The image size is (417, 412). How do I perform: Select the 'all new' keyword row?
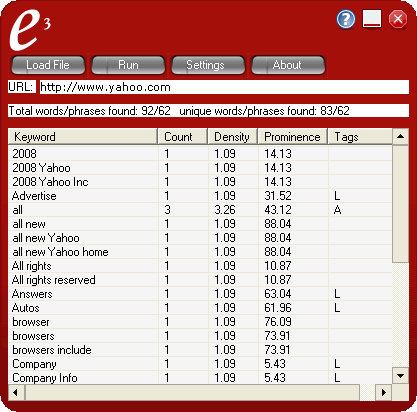click(x=200, y=224)
